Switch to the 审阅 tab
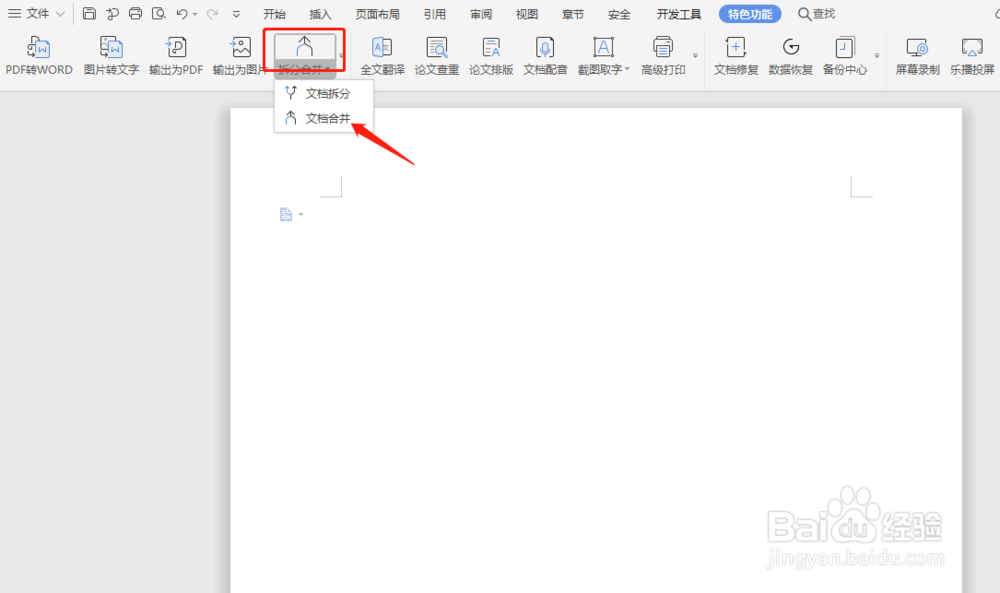Viewport: 1000px width, 593px height. point(481,14)
